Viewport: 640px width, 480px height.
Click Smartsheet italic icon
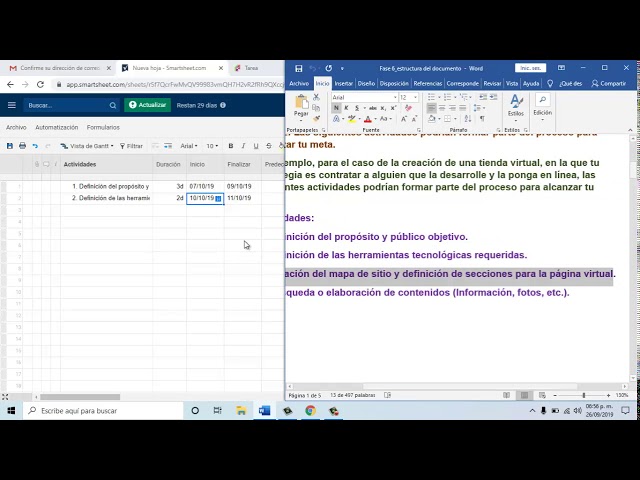243,146
